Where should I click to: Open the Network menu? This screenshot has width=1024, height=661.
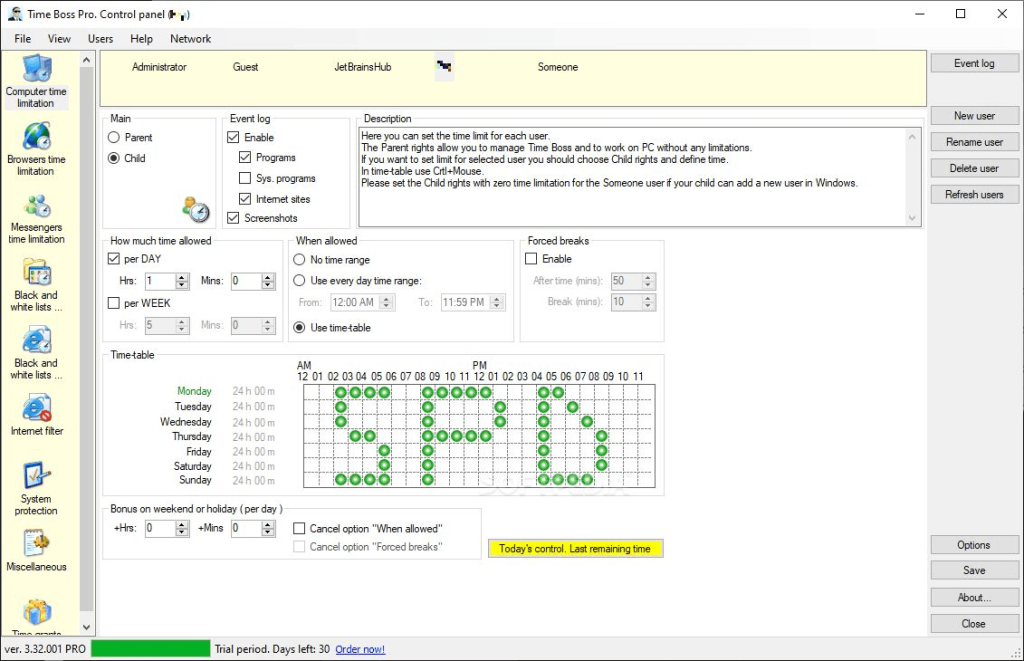(x=191, y=39)
